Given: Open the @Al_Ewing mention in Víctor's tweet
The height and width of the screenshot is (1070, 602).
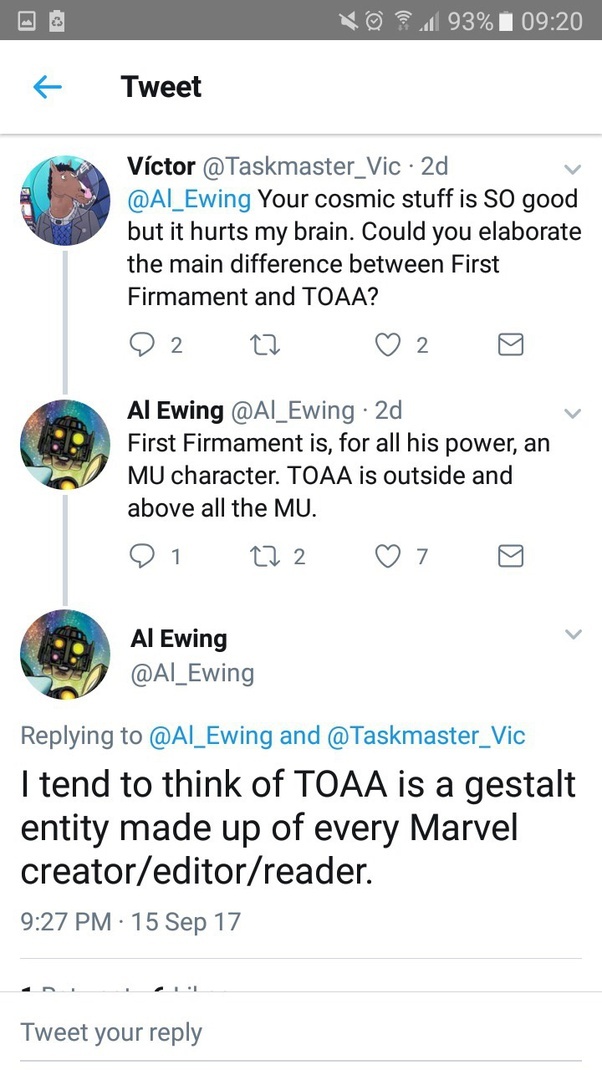Looking at the screenshot, I should click(x=190, y=199).
